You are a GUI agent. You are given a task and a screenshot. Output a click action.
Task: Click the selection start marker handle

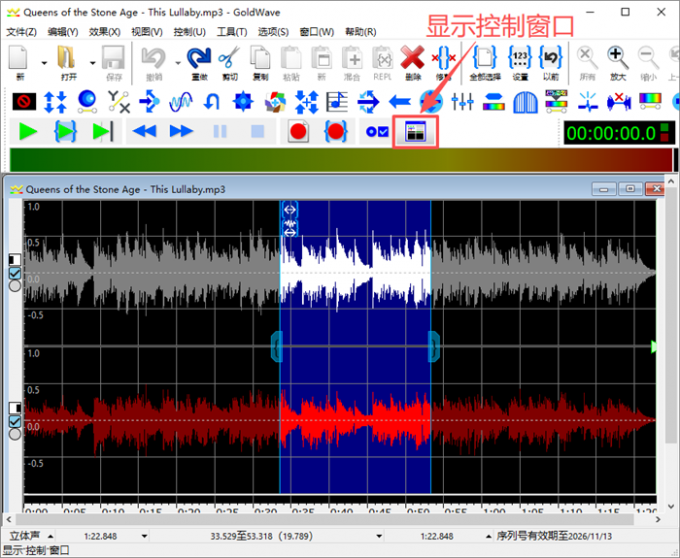tap(277, 346)
